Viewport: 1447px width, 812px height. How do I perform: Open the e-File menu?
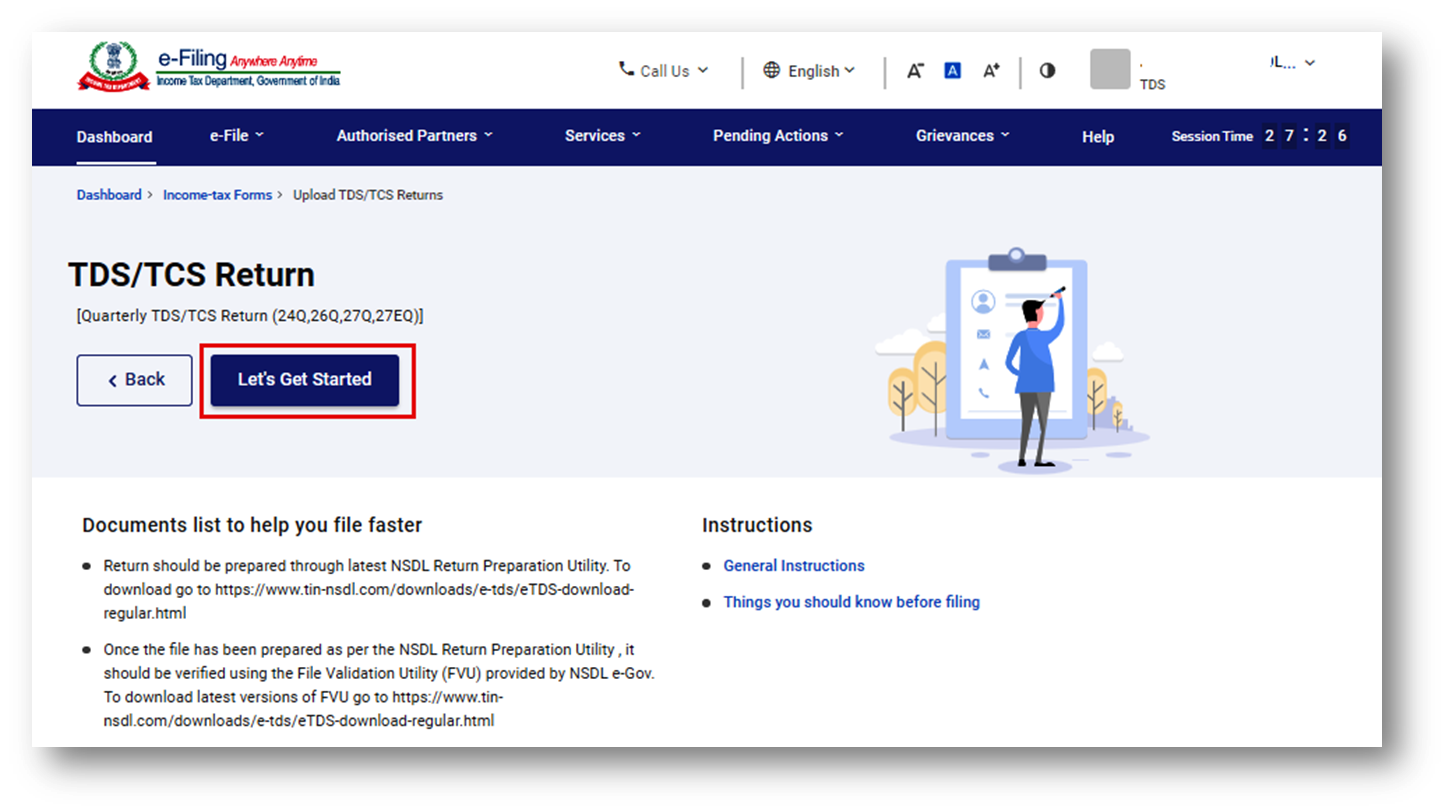[x=237, y=136]
